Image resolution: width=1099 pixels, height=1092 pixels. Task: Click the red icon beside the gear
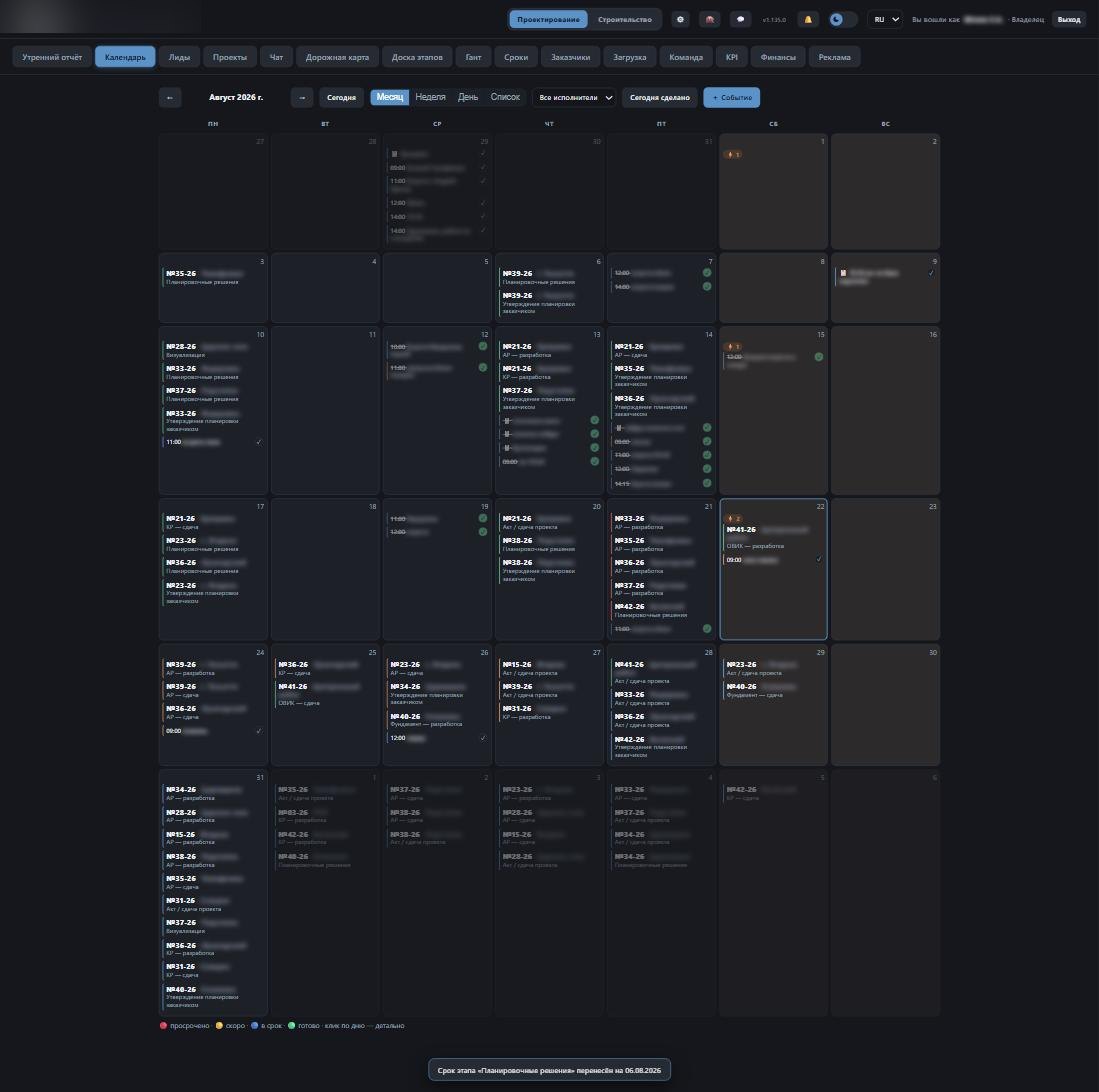pos(710,20)
